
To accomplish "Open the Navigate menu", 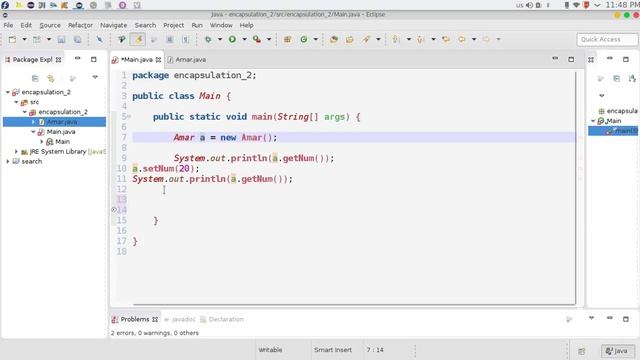I will point(113,25).
